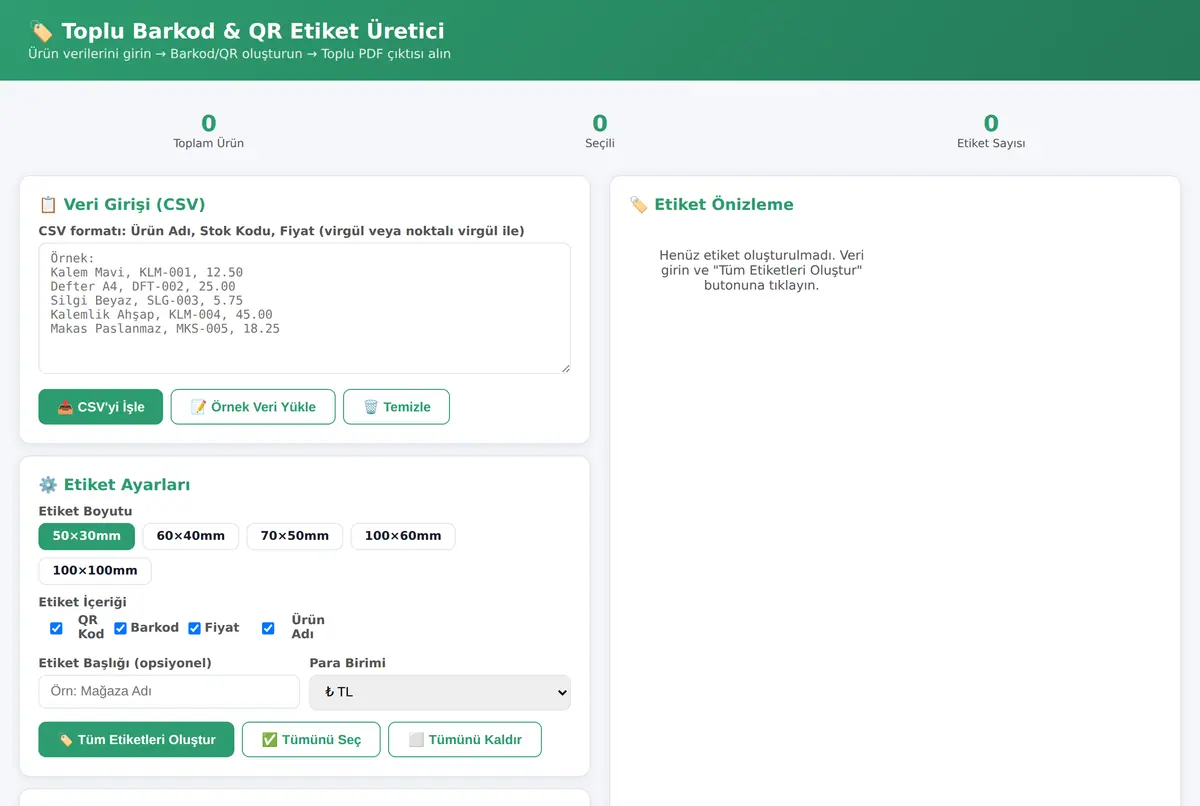This screenshot has width=1200, height=806.
Task: Click the Tümünü Kaldır button
Action: click(x=465, y=740)
